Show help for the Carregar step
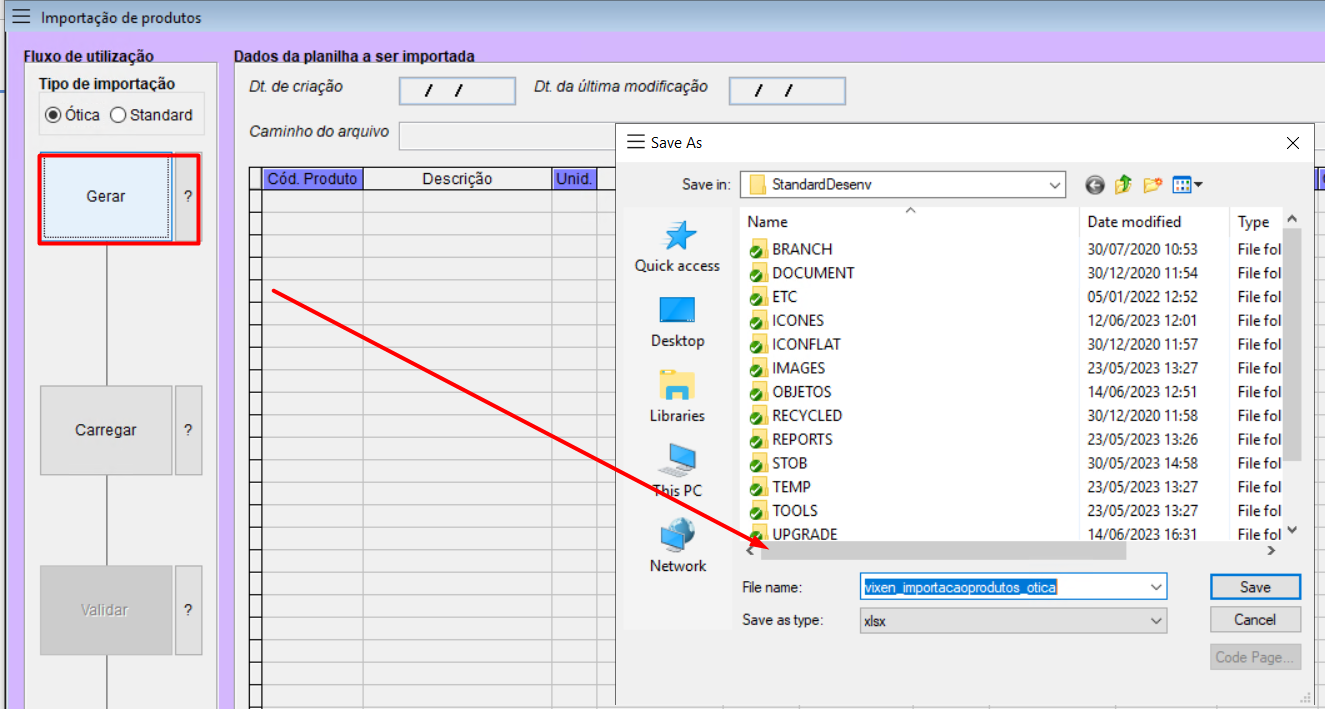This screenshot has height=709, width=1325. [188, 430]
